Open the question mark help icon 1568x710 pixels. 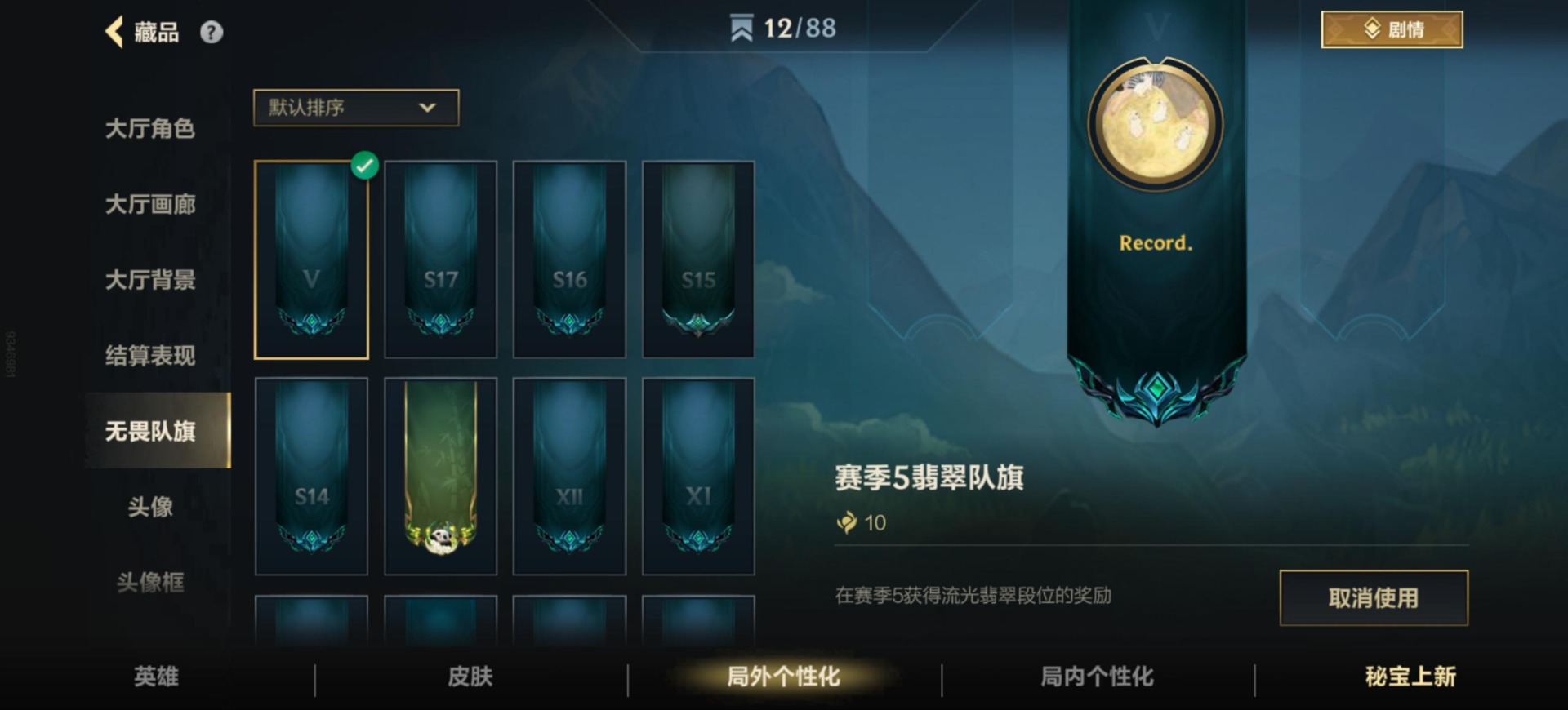(x=212, y=32)
